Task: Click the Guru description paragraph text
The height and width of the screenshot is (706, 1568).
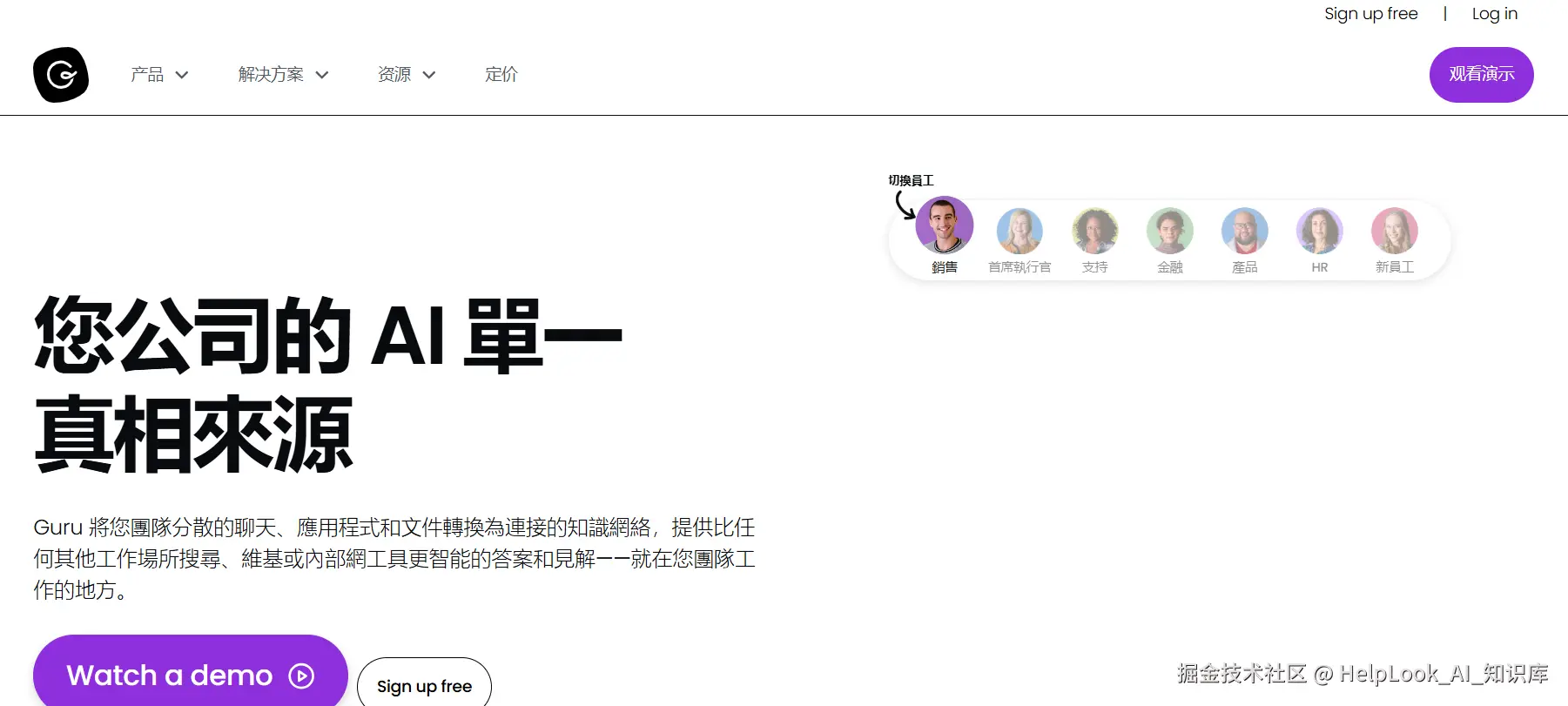Action: point(394,559)
